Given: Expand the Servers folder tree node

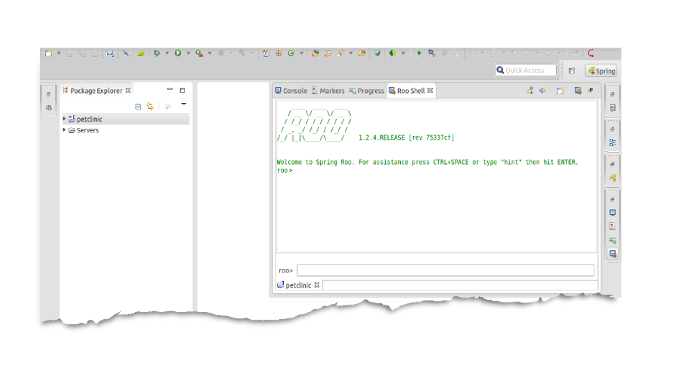Looking at the screenshot, I should 64,130.
